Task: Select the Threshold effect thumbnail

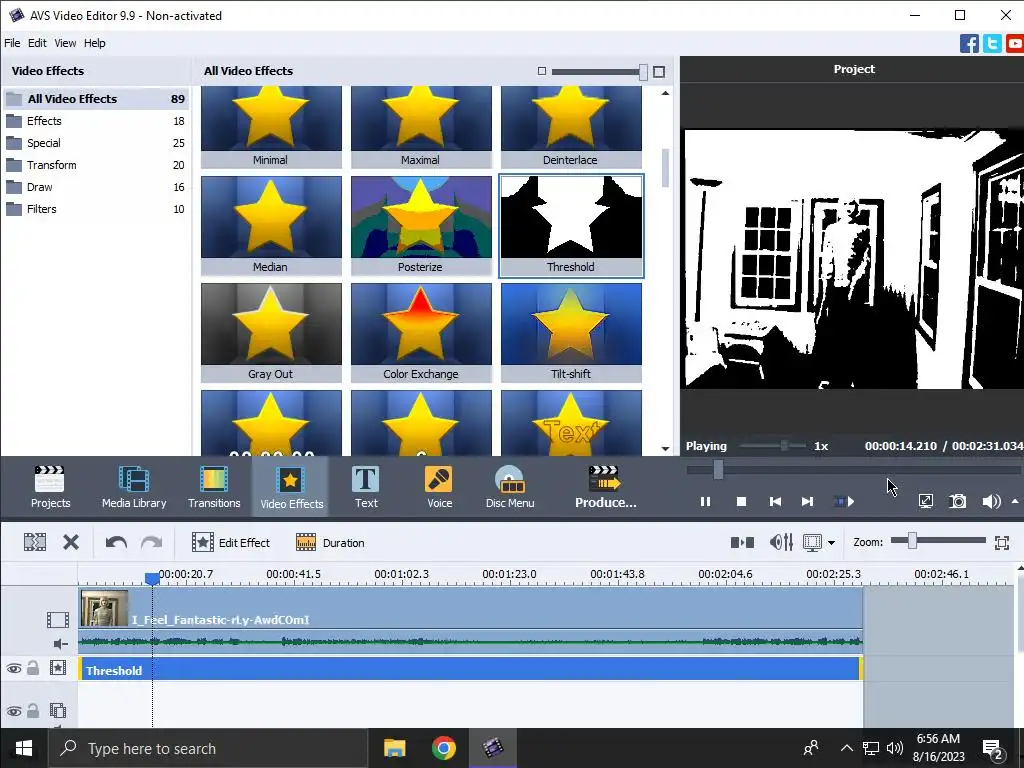Action: point(571,225)
